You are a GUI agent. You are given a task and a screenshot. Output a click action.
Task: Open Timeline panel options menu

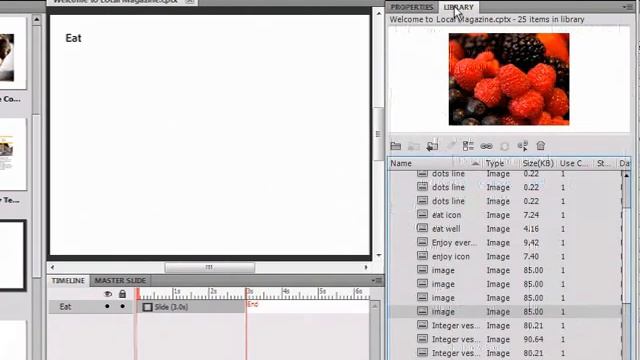pyautogui.click(x=377, y=280)
